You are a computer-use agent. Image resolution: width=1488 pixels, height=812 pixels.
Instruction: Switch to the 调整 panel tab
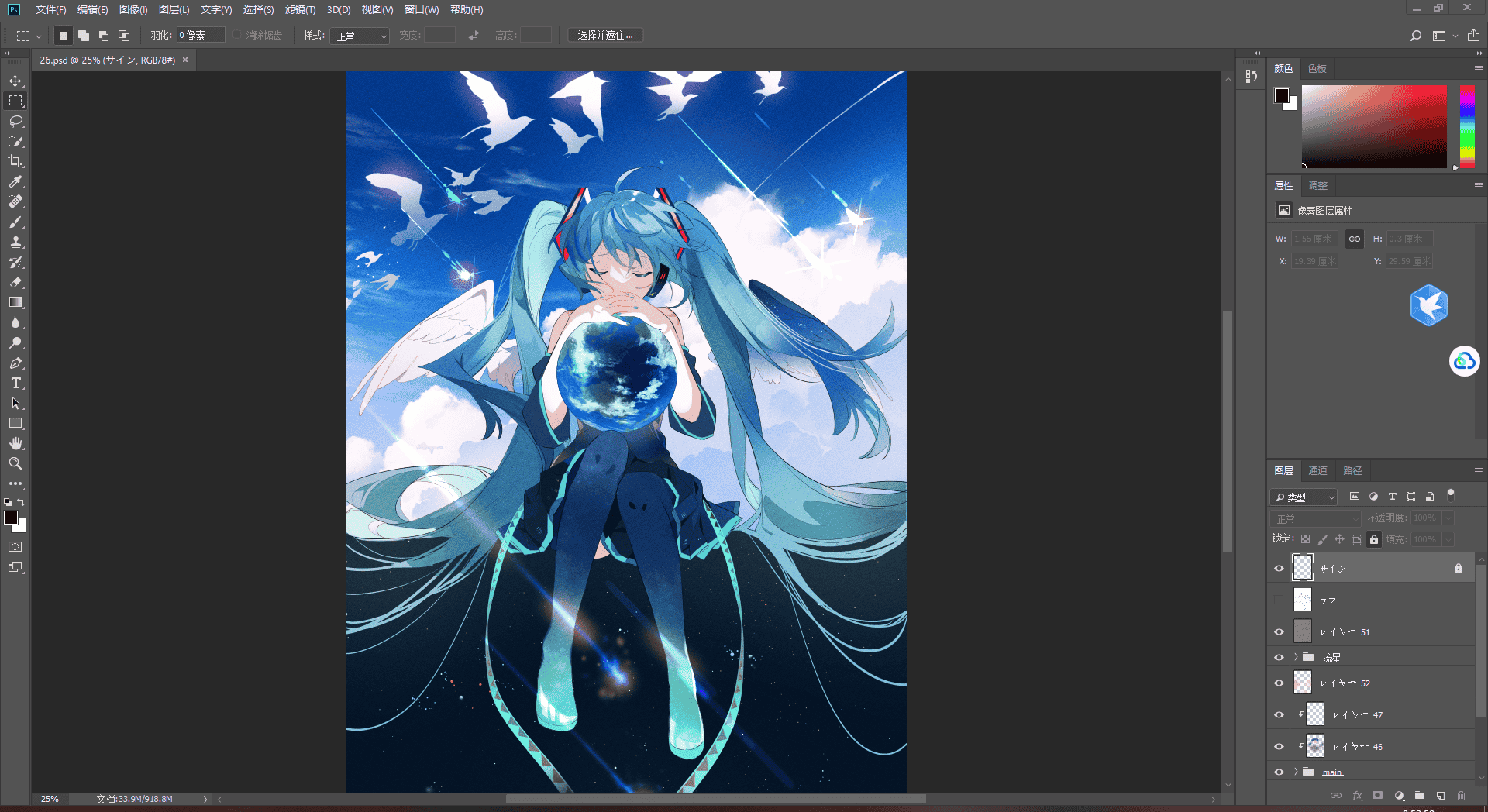[x=1317, y=186]
